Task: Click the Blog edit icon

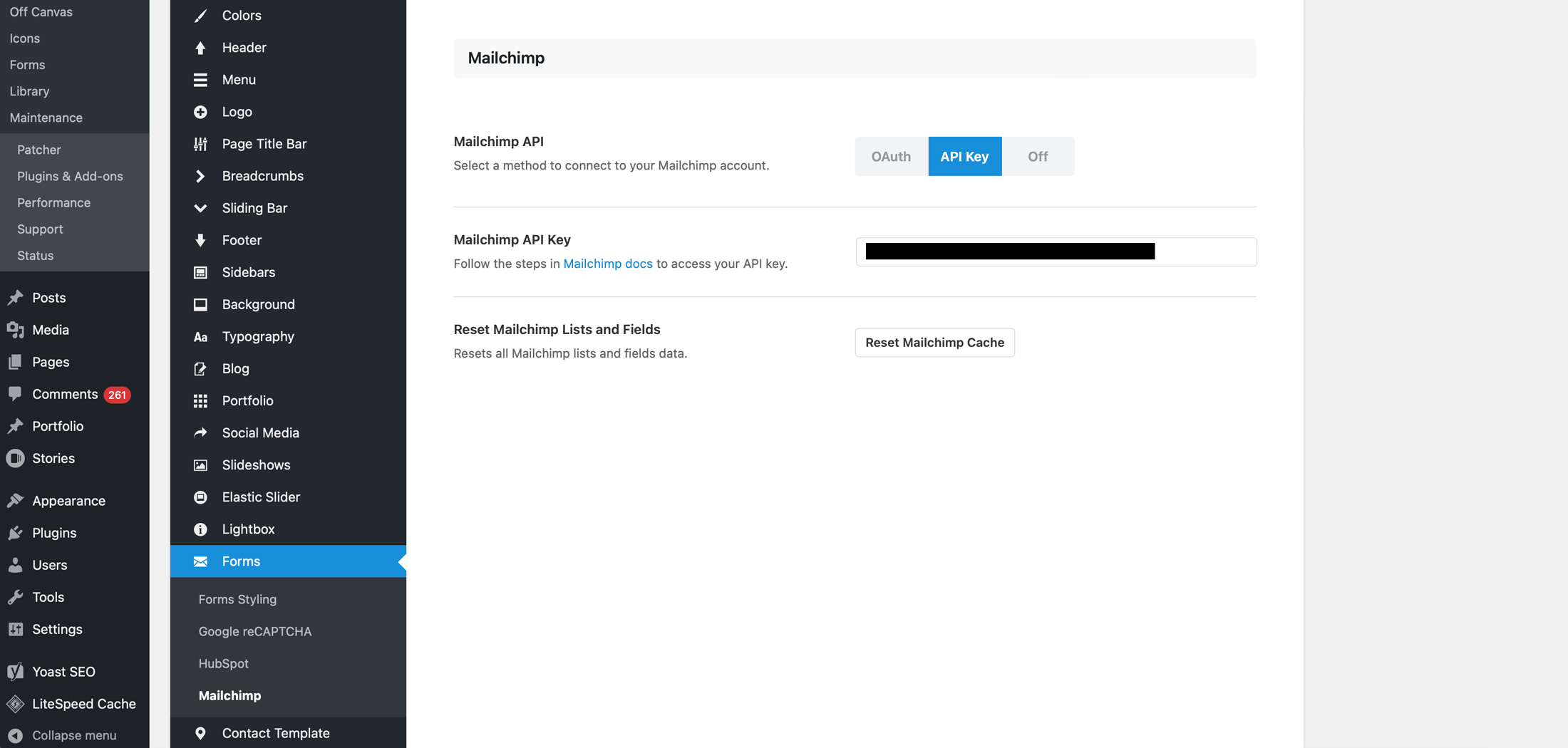Action: pyautogui.click(x=200, y=368)
